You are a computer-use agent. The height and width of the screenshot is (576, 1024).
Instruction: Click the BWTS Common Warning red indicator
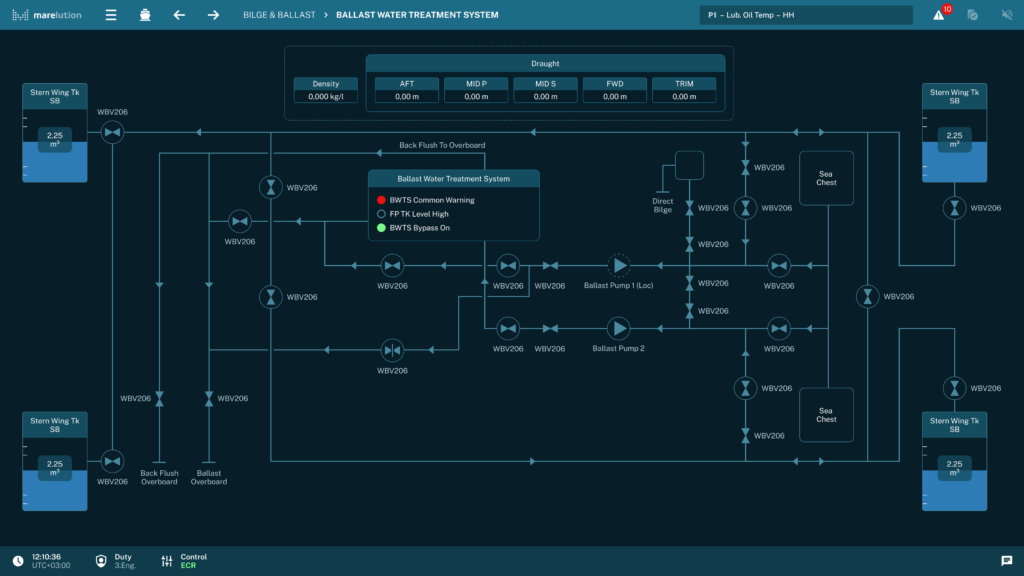pyautogui.click(x=381, y=200)
